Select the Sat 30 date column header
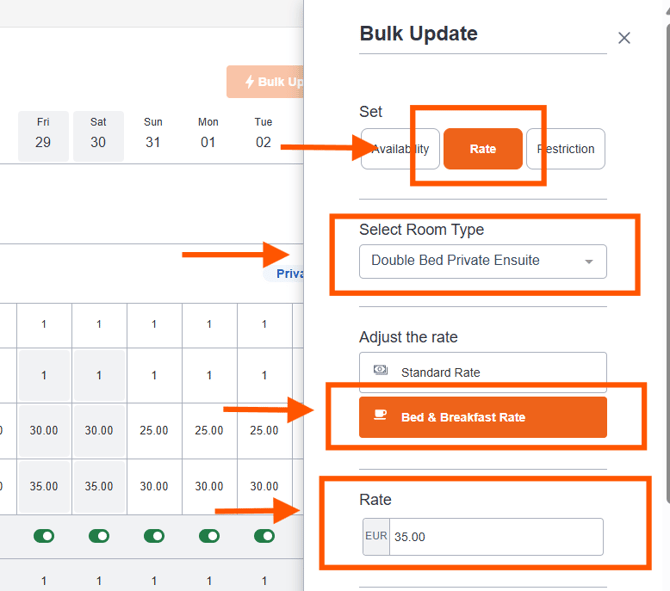This screenshot has height=591, width=670. pyautogui.click(x=98, y=133)
